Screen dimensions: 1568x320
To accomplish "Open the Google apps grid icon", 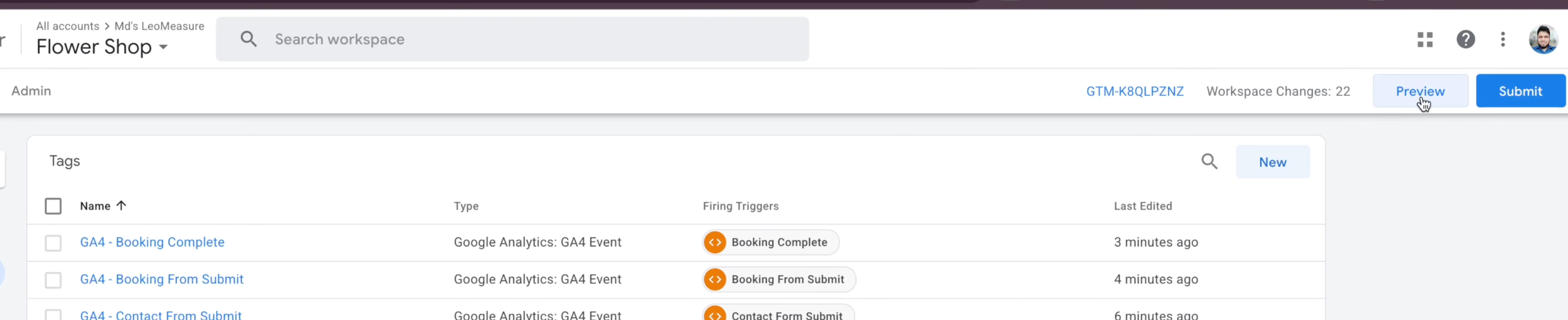I will coord(1425,39).
